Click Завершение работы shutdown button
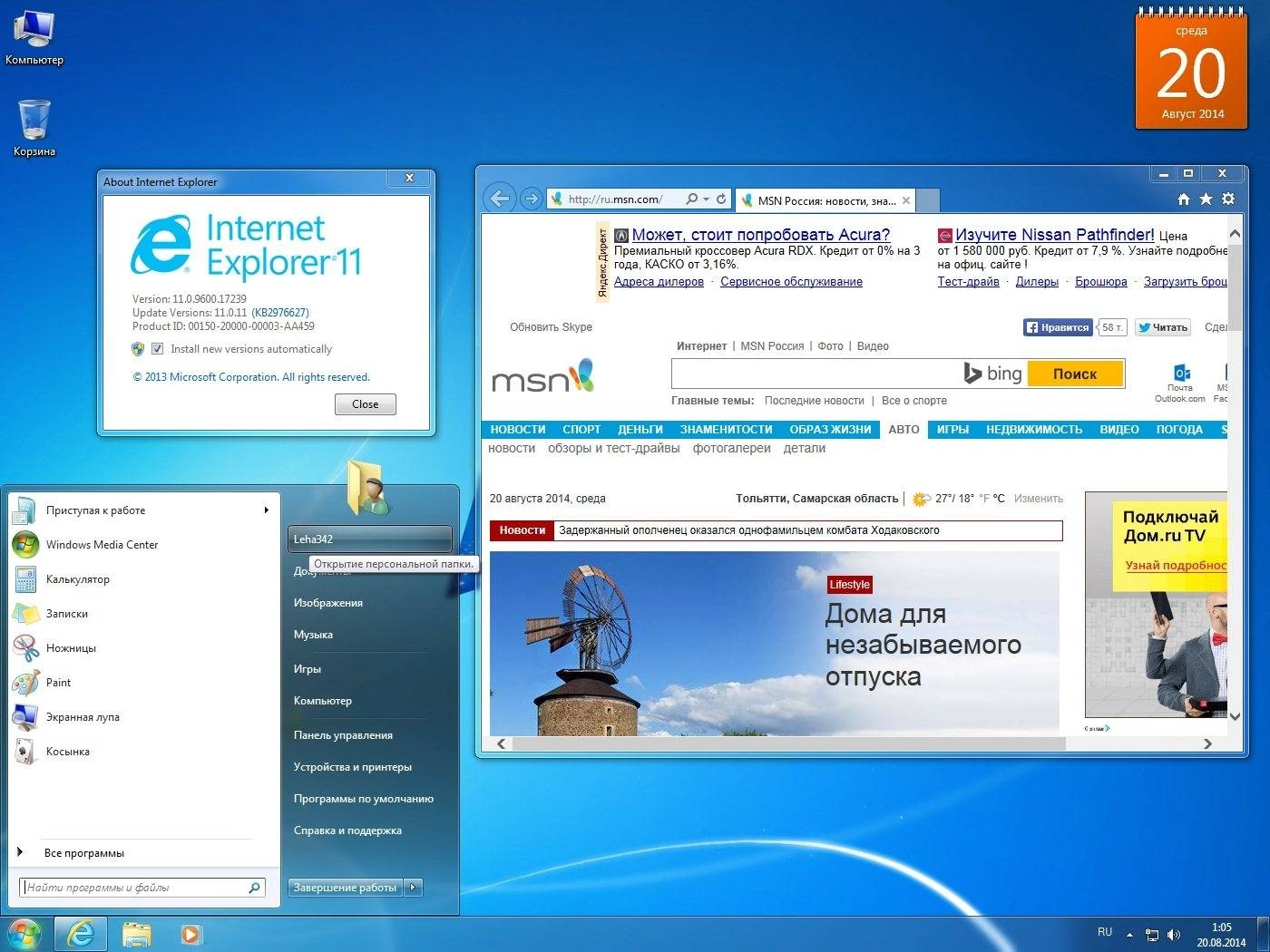The height and width of the screenshot is (952, 1270). (345, 888)
